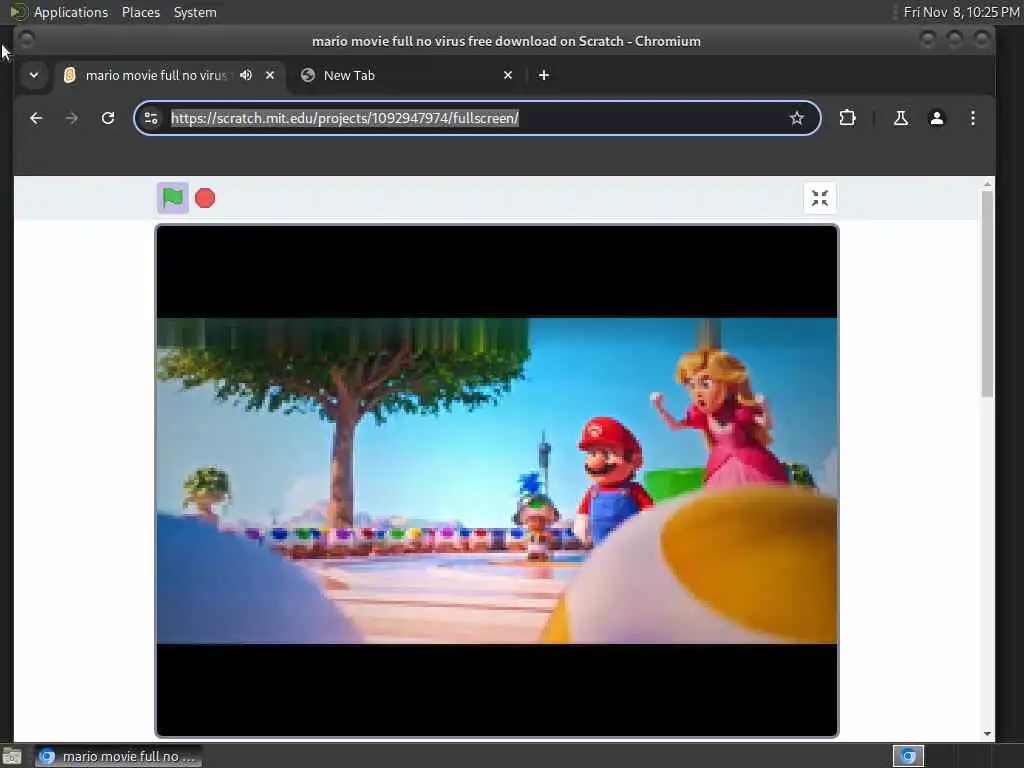Screen dimensions: 1024x768
Task: Bookmark this page with the star icon
Action: click(796, 118)
